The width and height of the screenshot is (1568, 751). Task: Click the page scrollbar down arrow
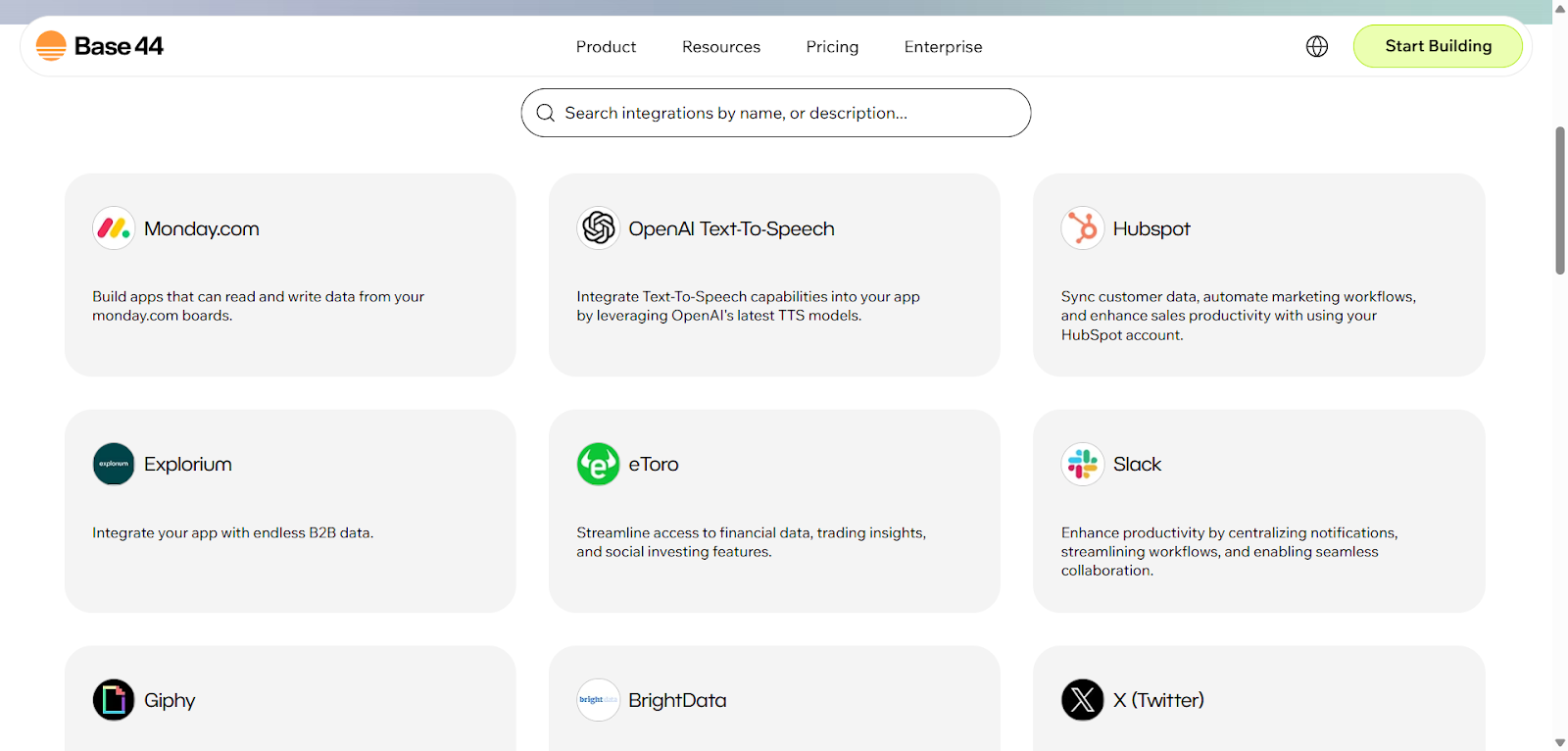[1559, 742]
